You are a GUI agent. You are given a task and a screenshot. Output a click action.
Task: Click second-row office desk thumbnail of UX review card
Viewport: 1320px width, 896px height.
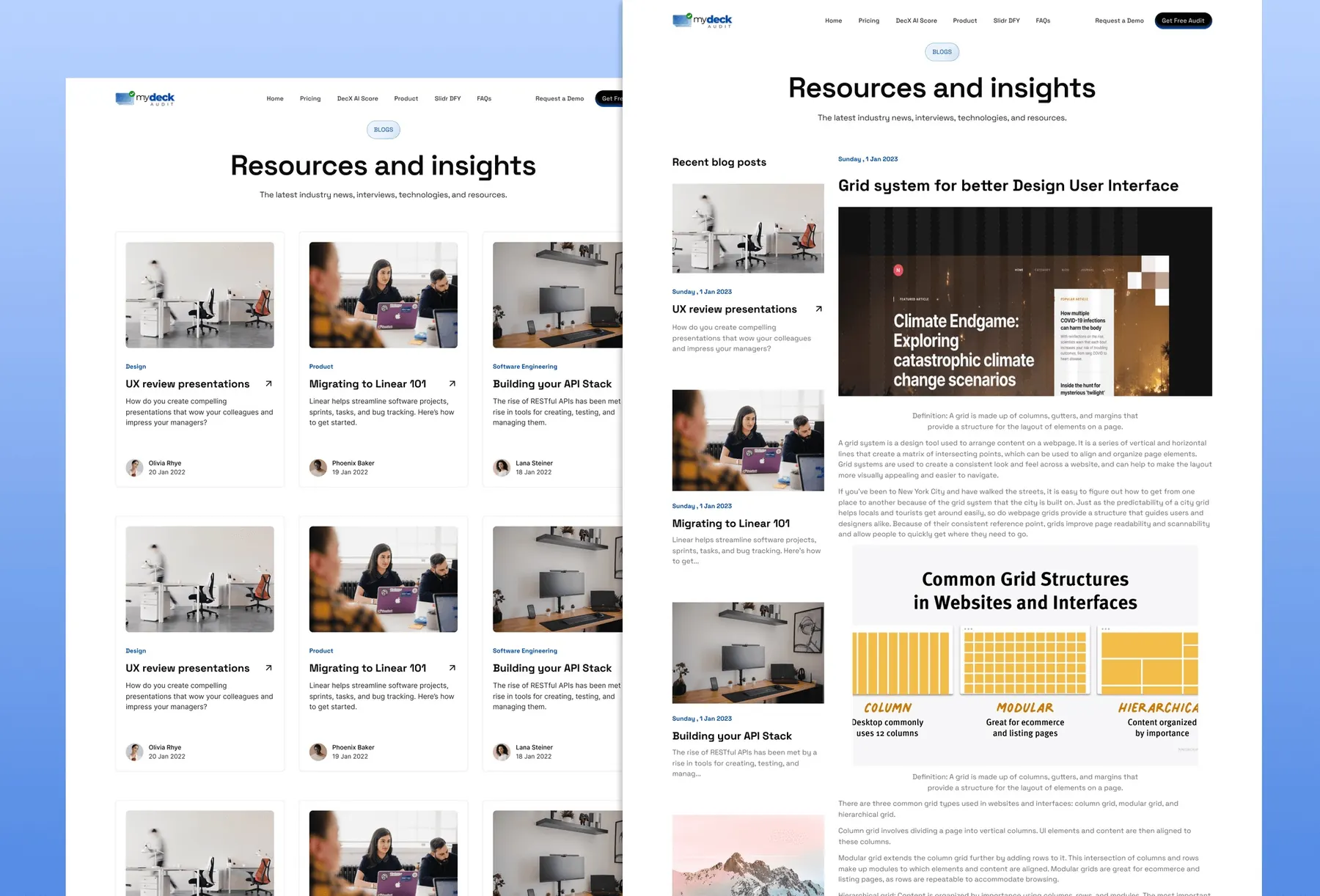(x=199, y=579)
